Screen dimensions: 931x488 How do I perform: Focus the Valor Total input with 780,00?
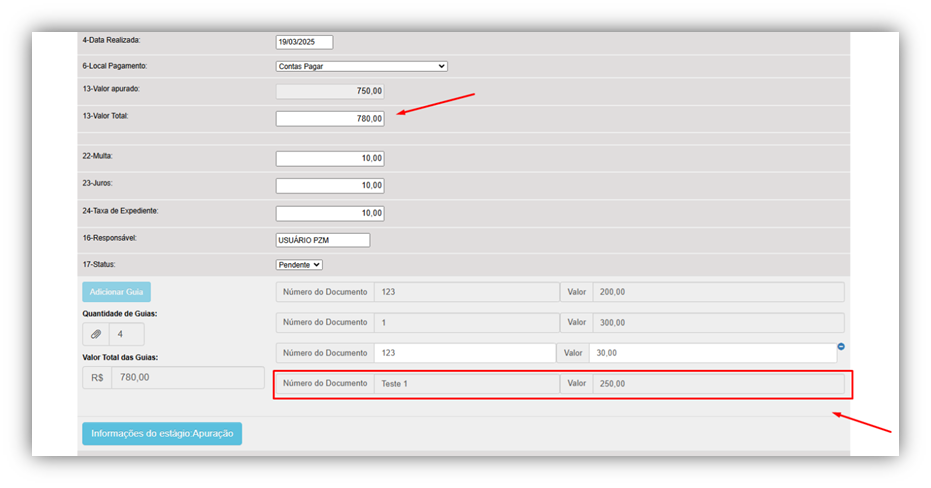(329, 118)
